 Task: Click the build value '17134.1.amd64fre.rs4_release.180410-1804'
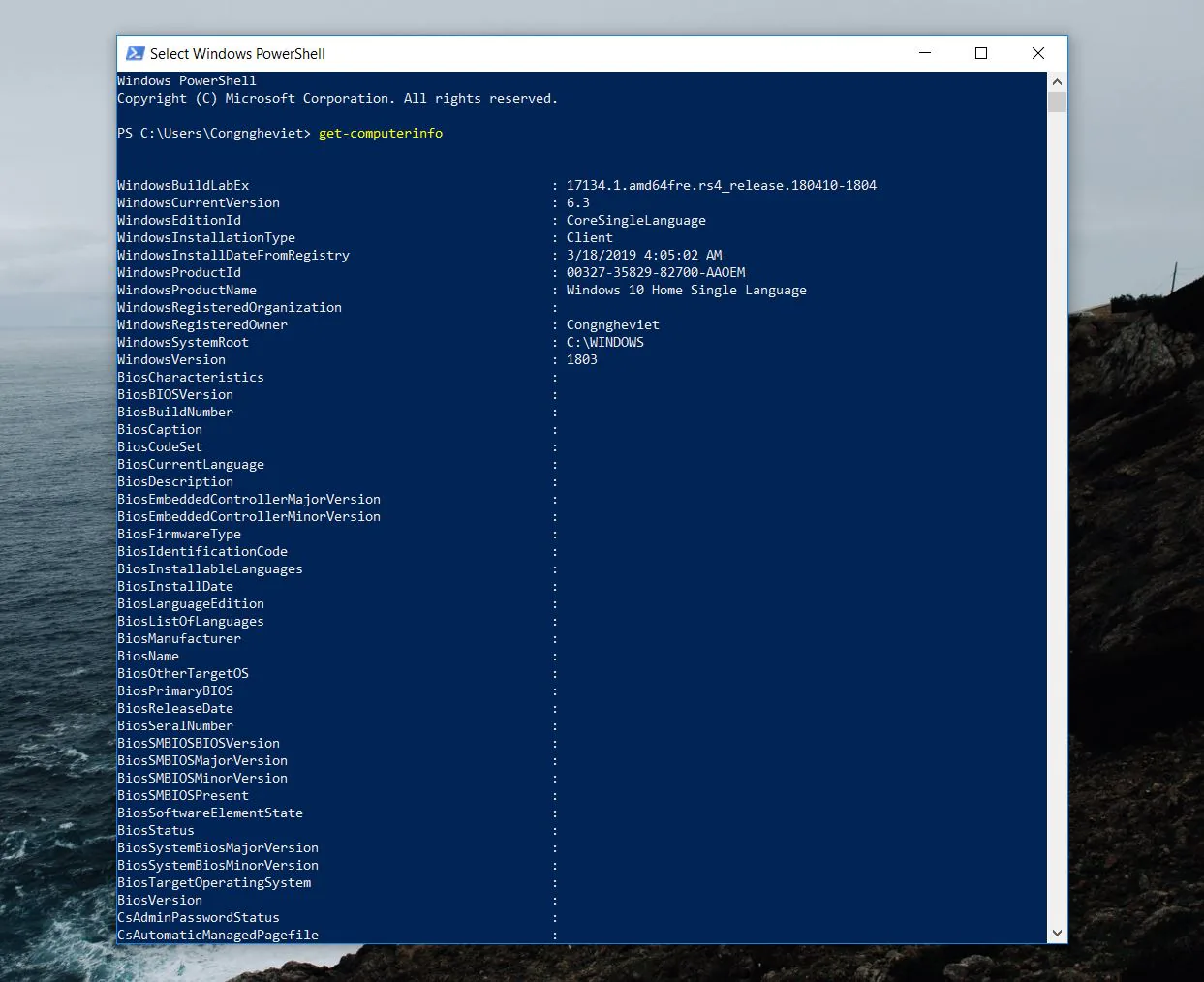(722, 186)
